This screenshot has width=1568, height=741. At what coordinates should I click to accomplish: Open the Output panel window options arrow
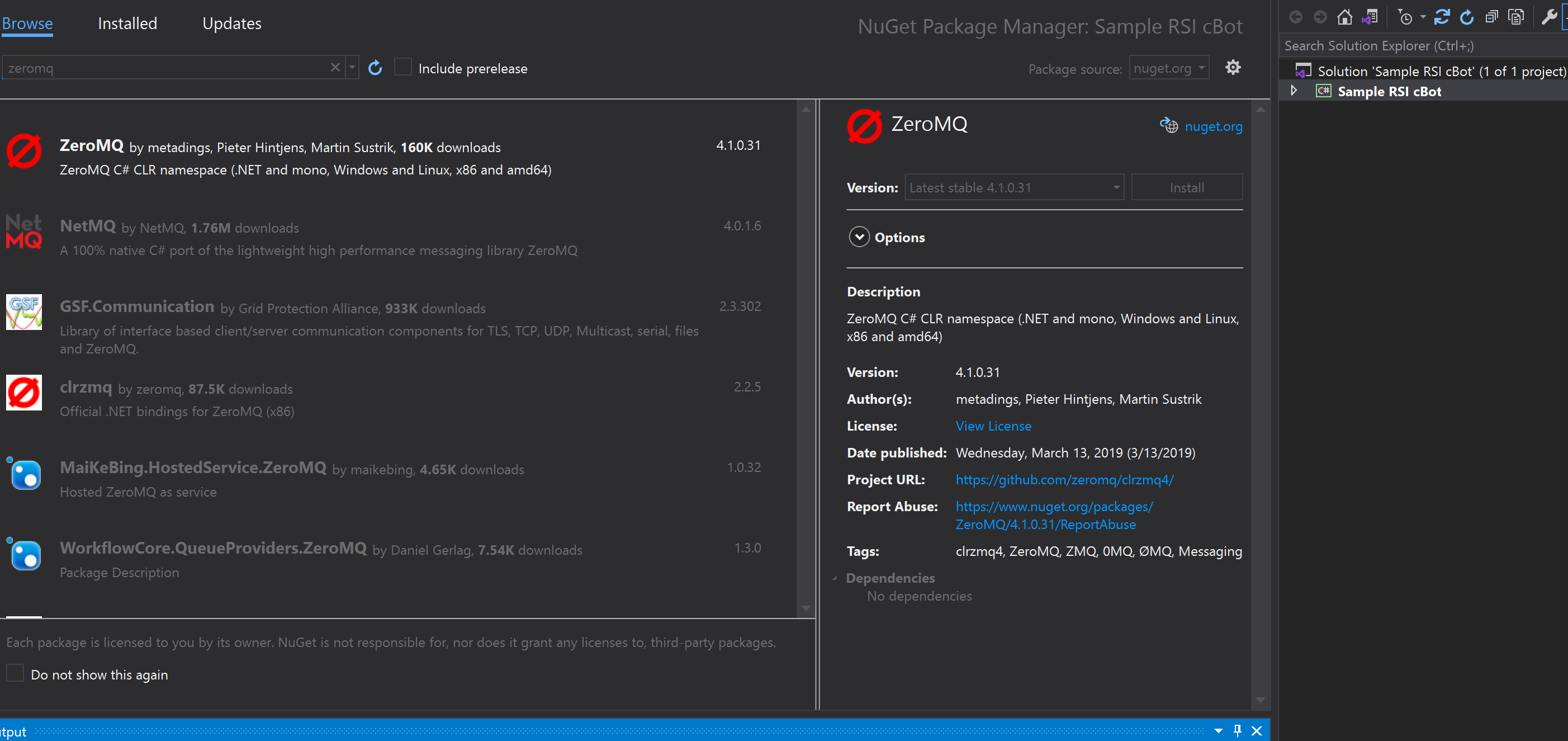coord(1219,730)
